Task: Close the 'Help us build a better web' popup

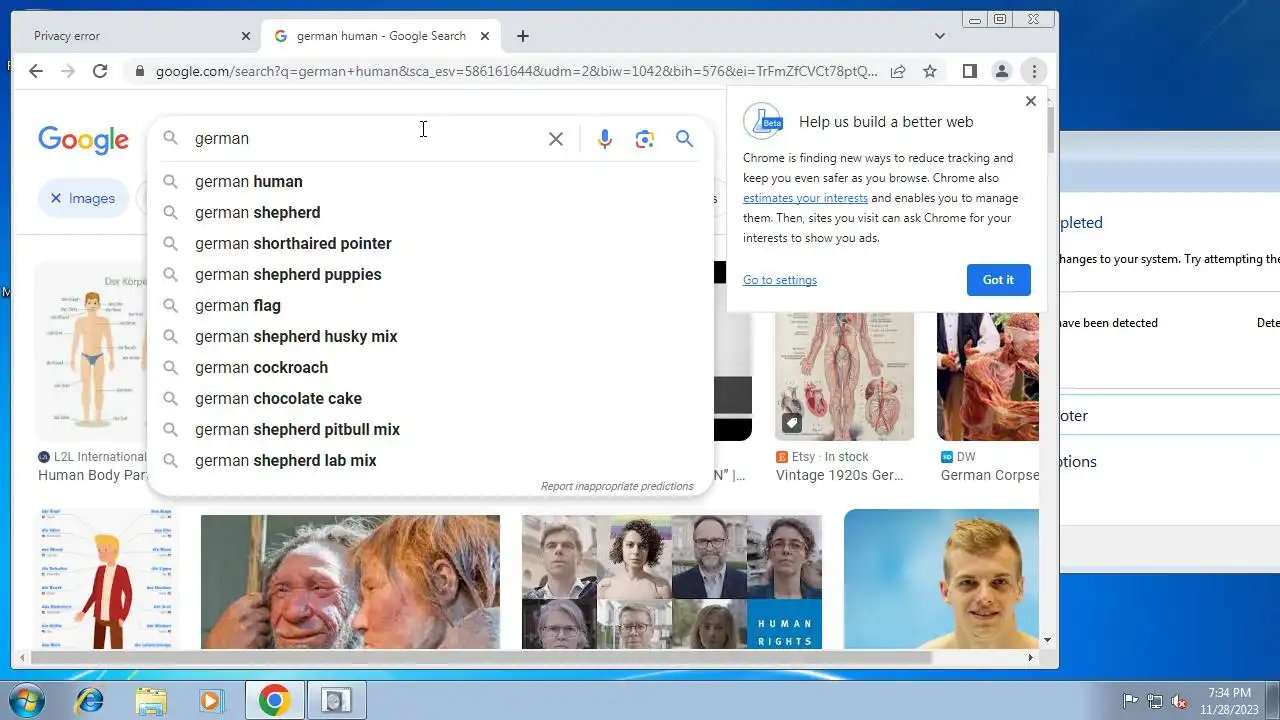Action: [1031, 101]
